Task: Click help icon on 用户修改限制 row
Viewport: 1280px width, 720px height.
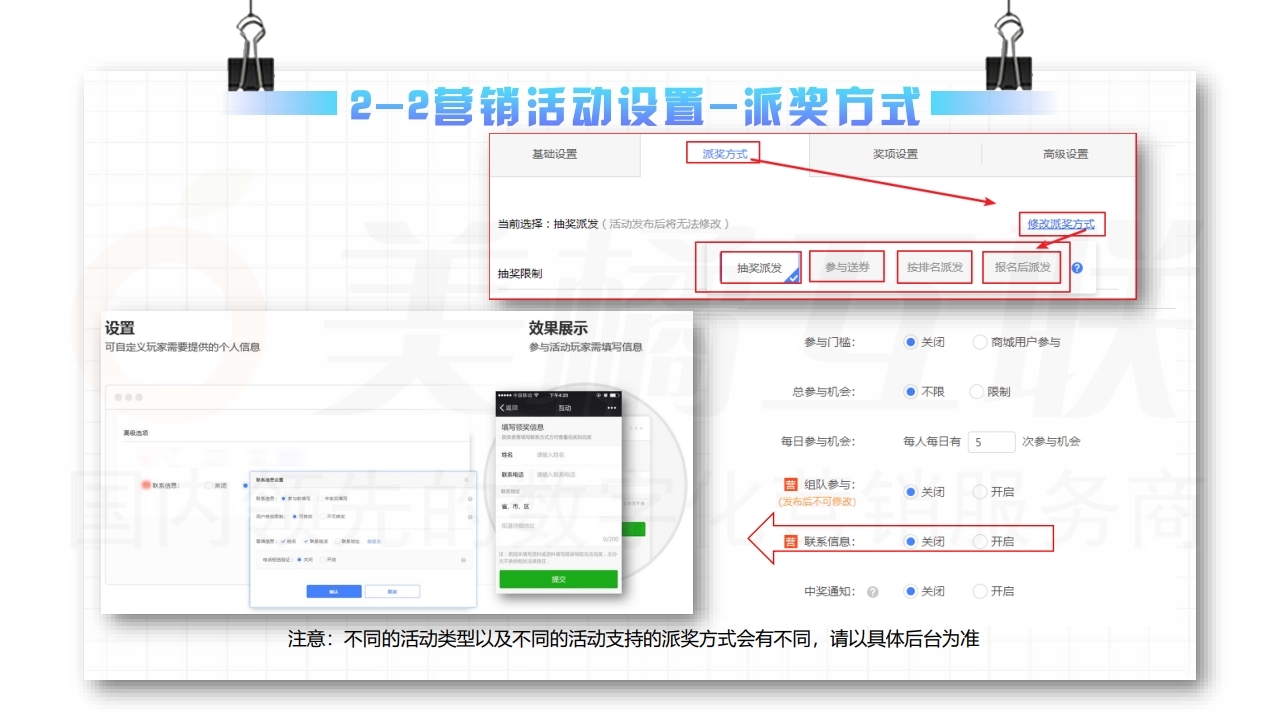Action: [470, 517]
